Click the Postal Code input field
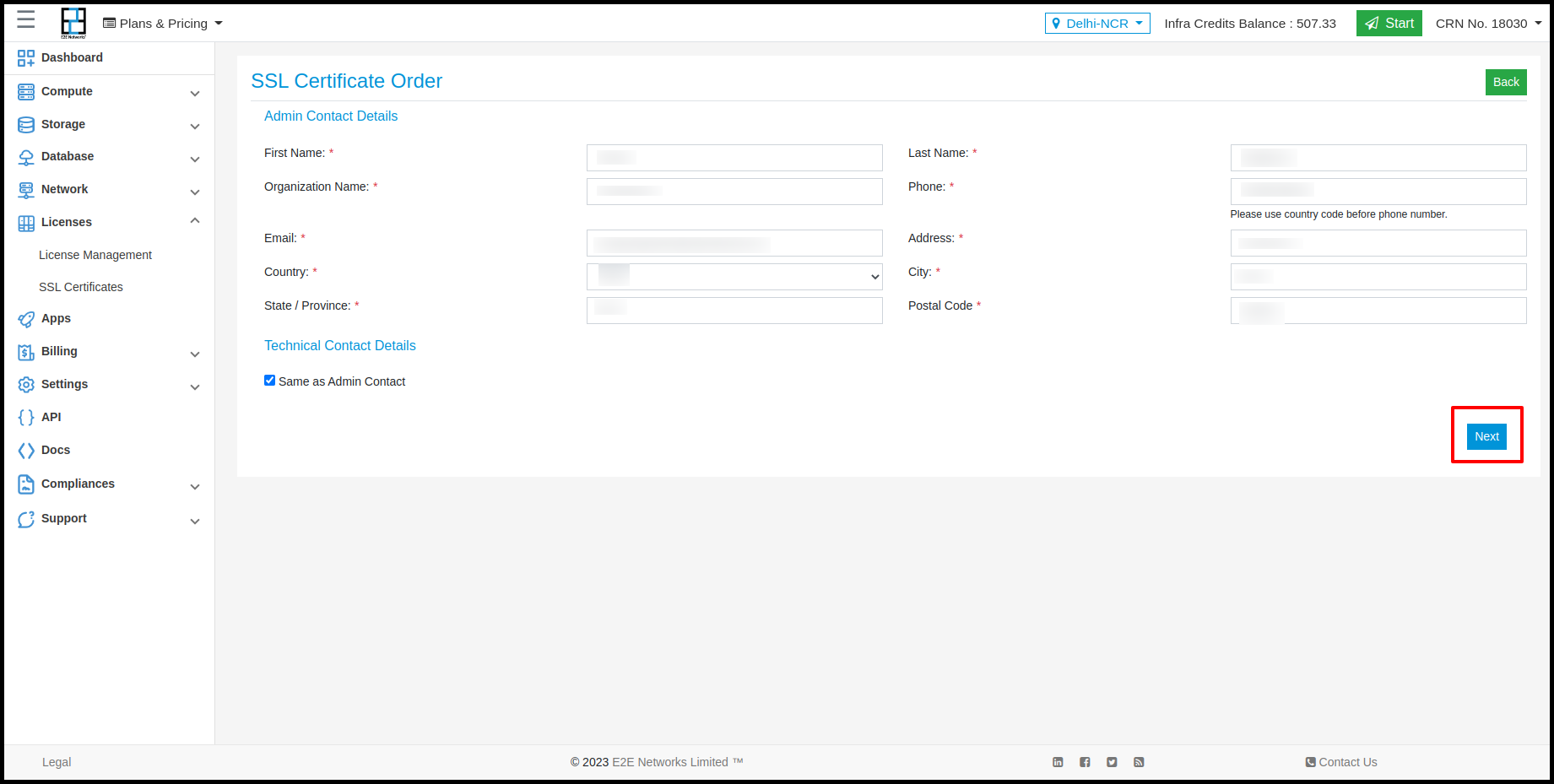The height and width of the screenshot is (784, 1554). (x=1378, y=311)
